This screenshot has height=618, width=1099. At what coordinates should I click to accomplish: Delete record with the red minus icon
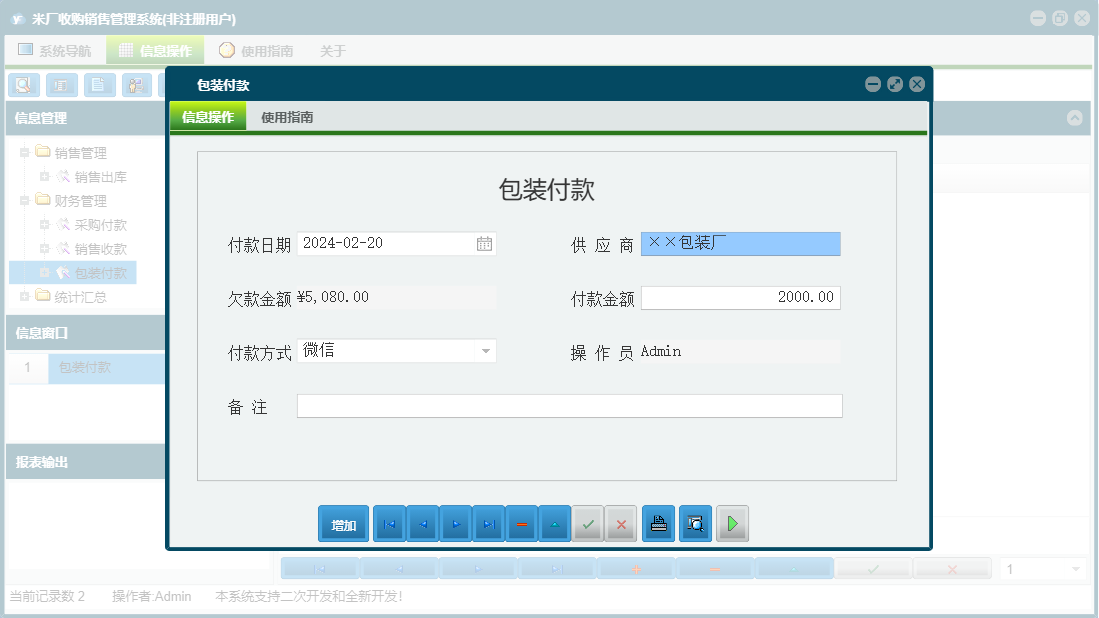coord(521,523)
